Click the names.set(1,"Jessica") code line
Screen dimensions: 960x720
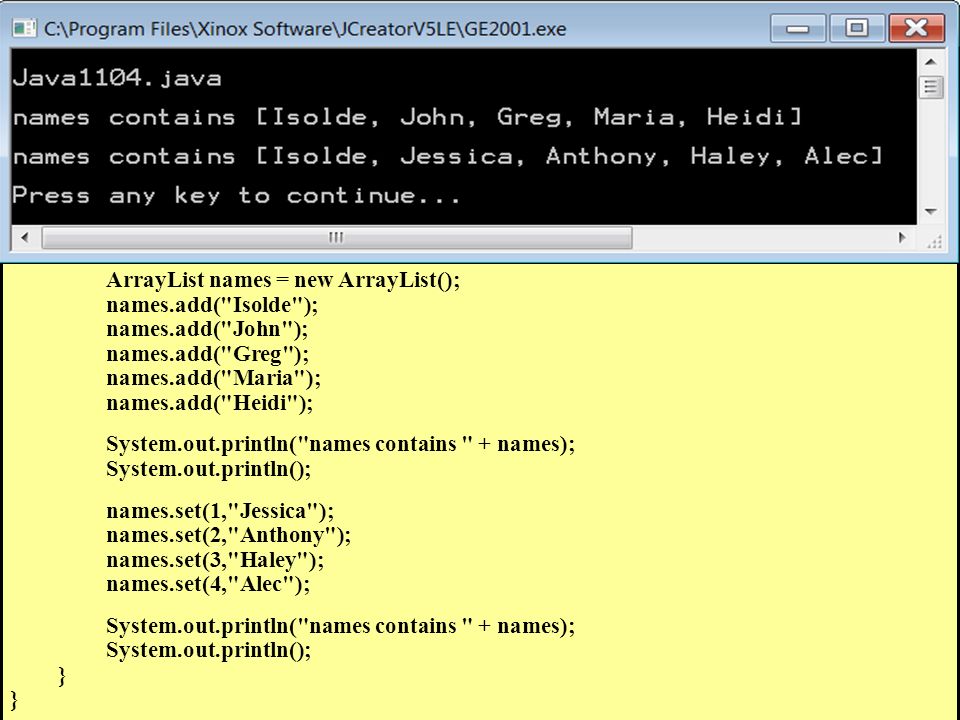[x=220, y=511]
